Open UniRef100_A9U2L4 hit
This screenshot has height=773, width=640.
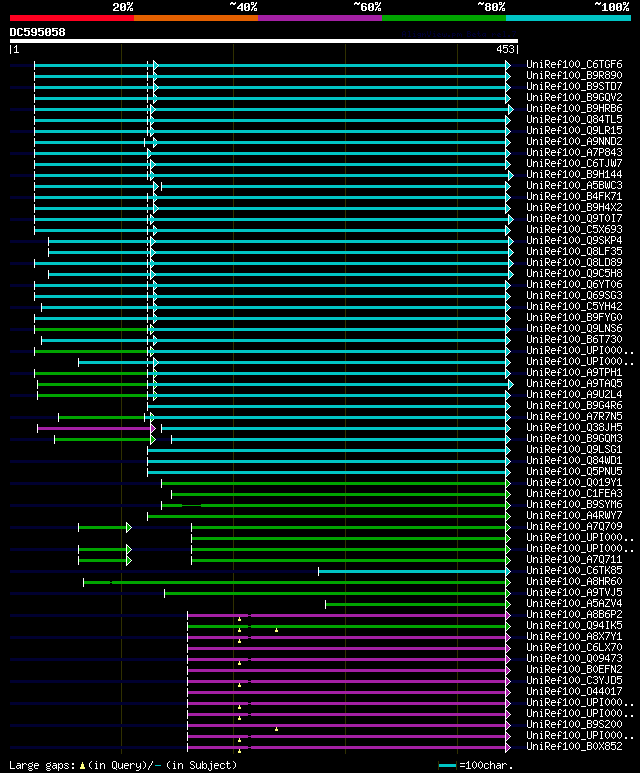point(574,394)
